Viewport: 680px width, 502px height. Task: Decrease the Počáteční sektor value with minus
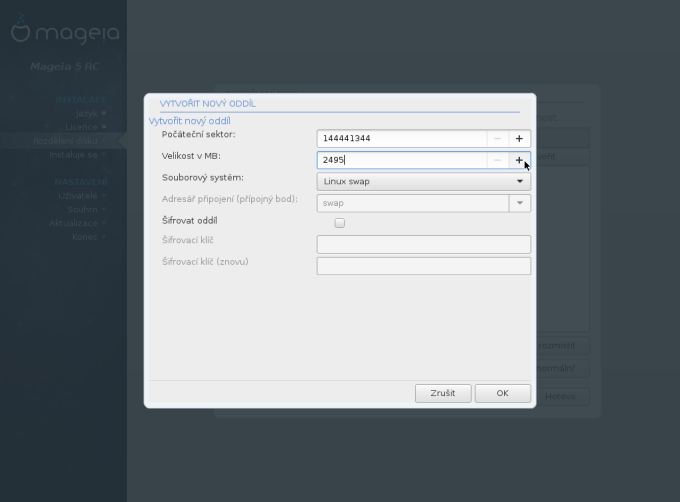tap(497, 139)
